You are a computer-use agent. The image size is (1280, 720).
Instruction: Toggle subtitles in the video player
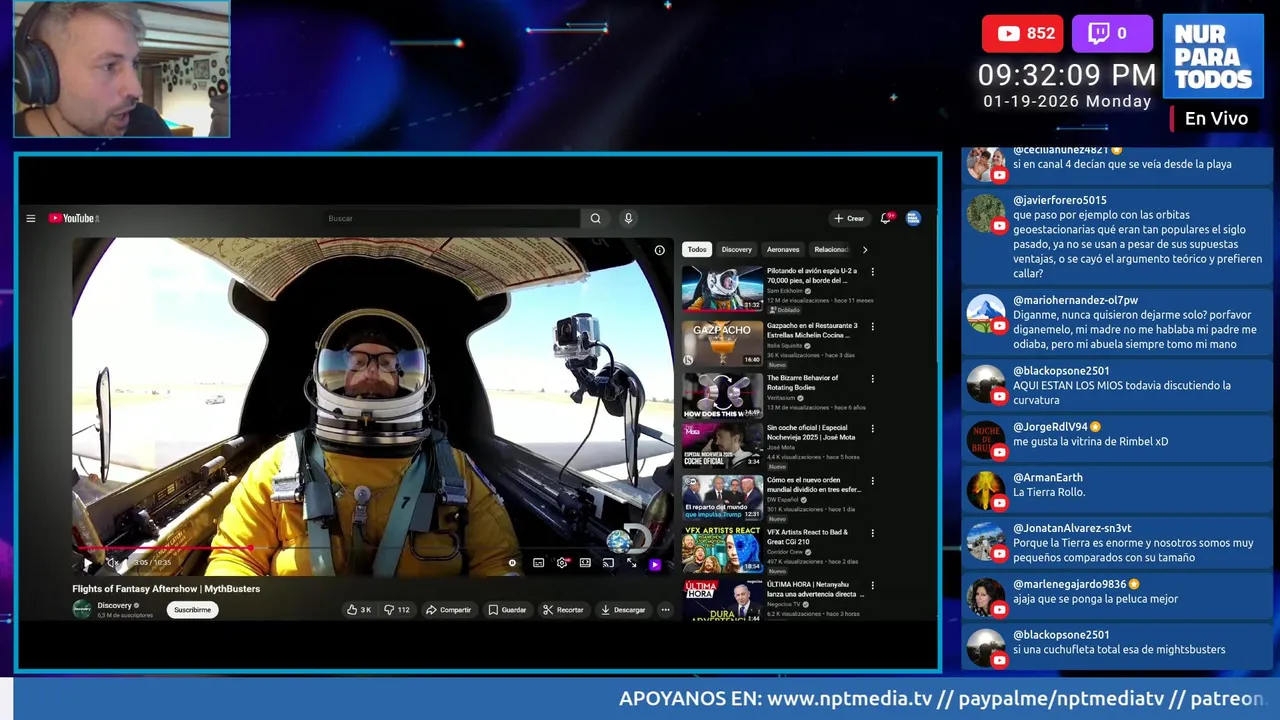539,563
